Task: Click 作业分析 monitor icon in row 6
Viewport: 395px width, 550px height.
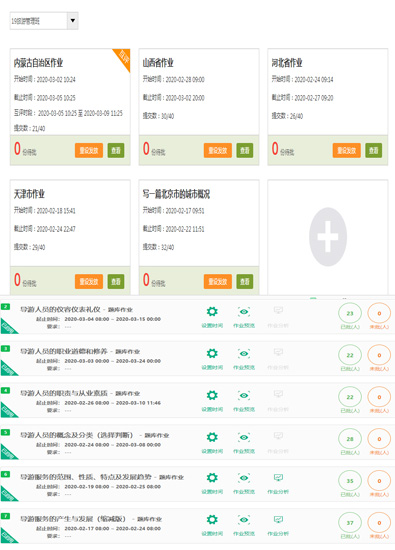Action: [278, 477]
